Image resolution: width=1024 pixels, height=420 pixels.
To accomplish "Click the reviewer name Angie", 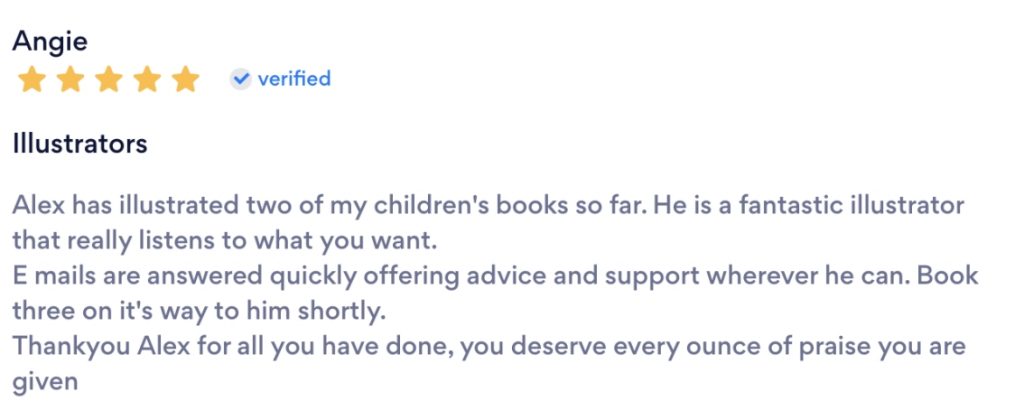I will (x=49, y=41).
